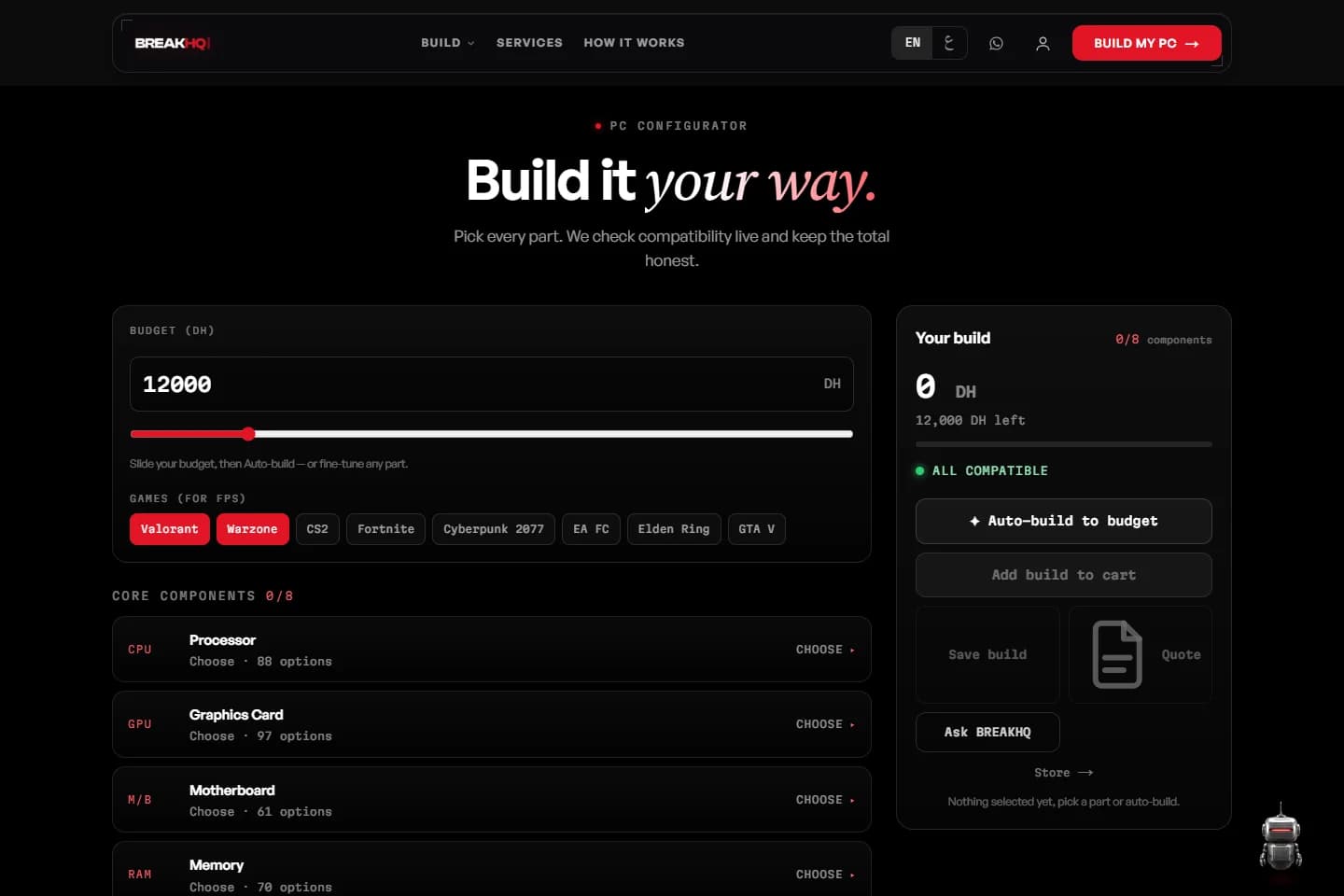The width and height of the screenshot is (1344, 896).
Task: Click the BREAKHQ logo
Action: [173, 43]
